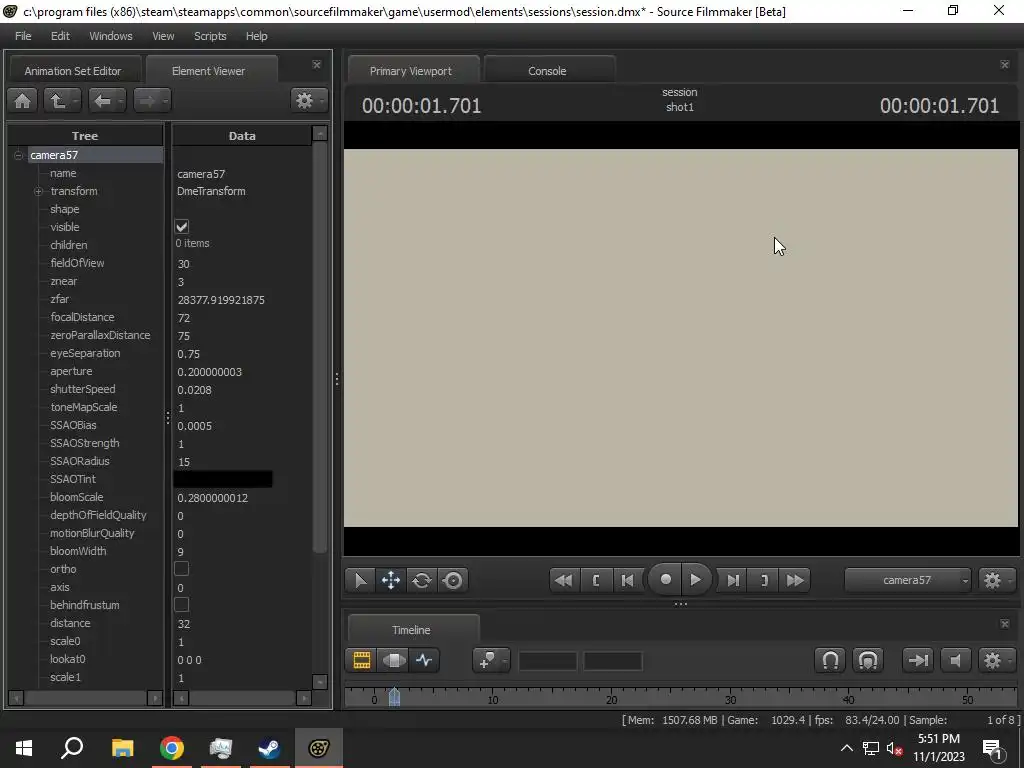Open Google Chrome from taskbar
Image resolution: width=1024 pixels, height=768 pixels.
coord(172,748)
